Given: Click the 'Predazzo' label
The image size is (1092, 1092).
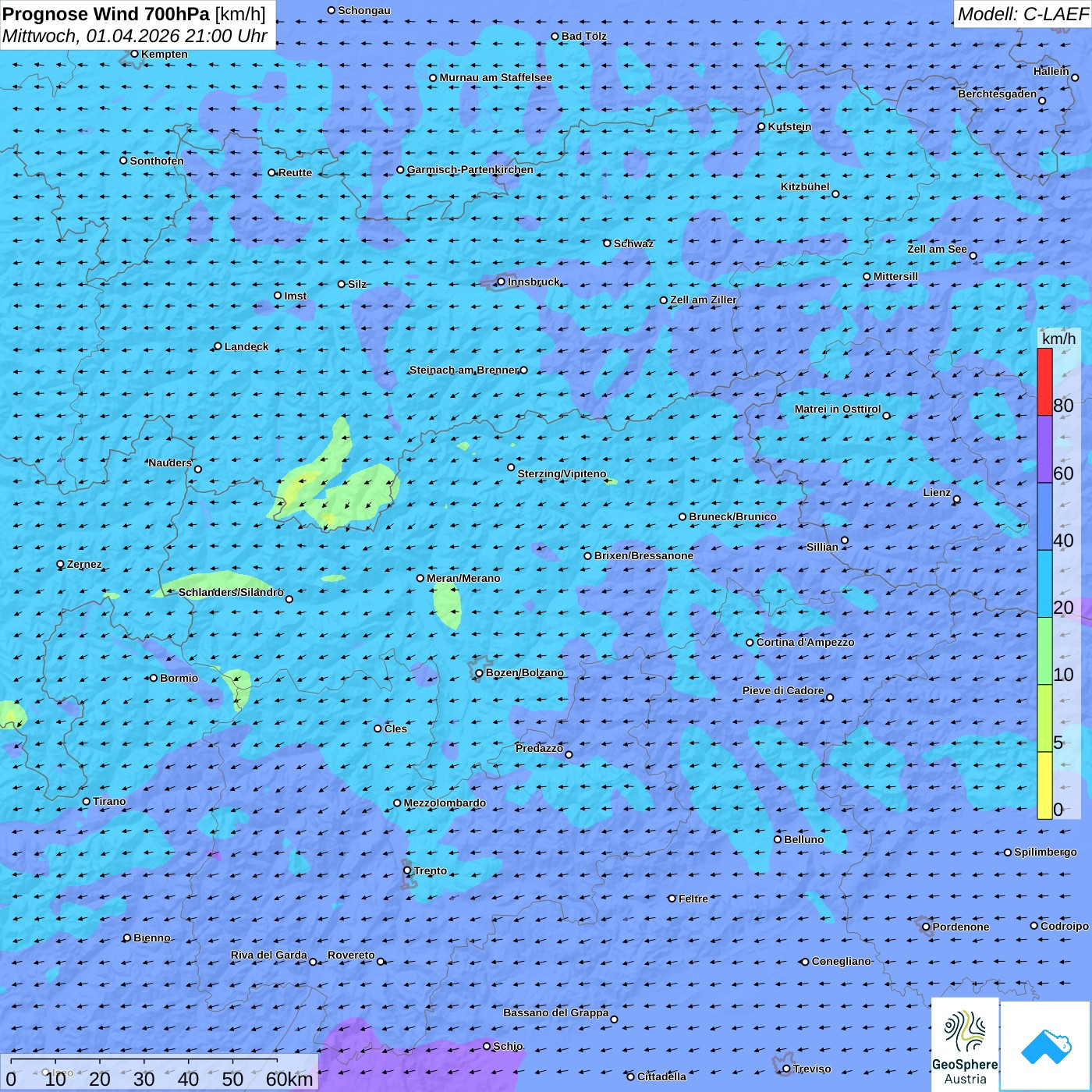Looking at the screenshot, I should [x=539, y=748].
